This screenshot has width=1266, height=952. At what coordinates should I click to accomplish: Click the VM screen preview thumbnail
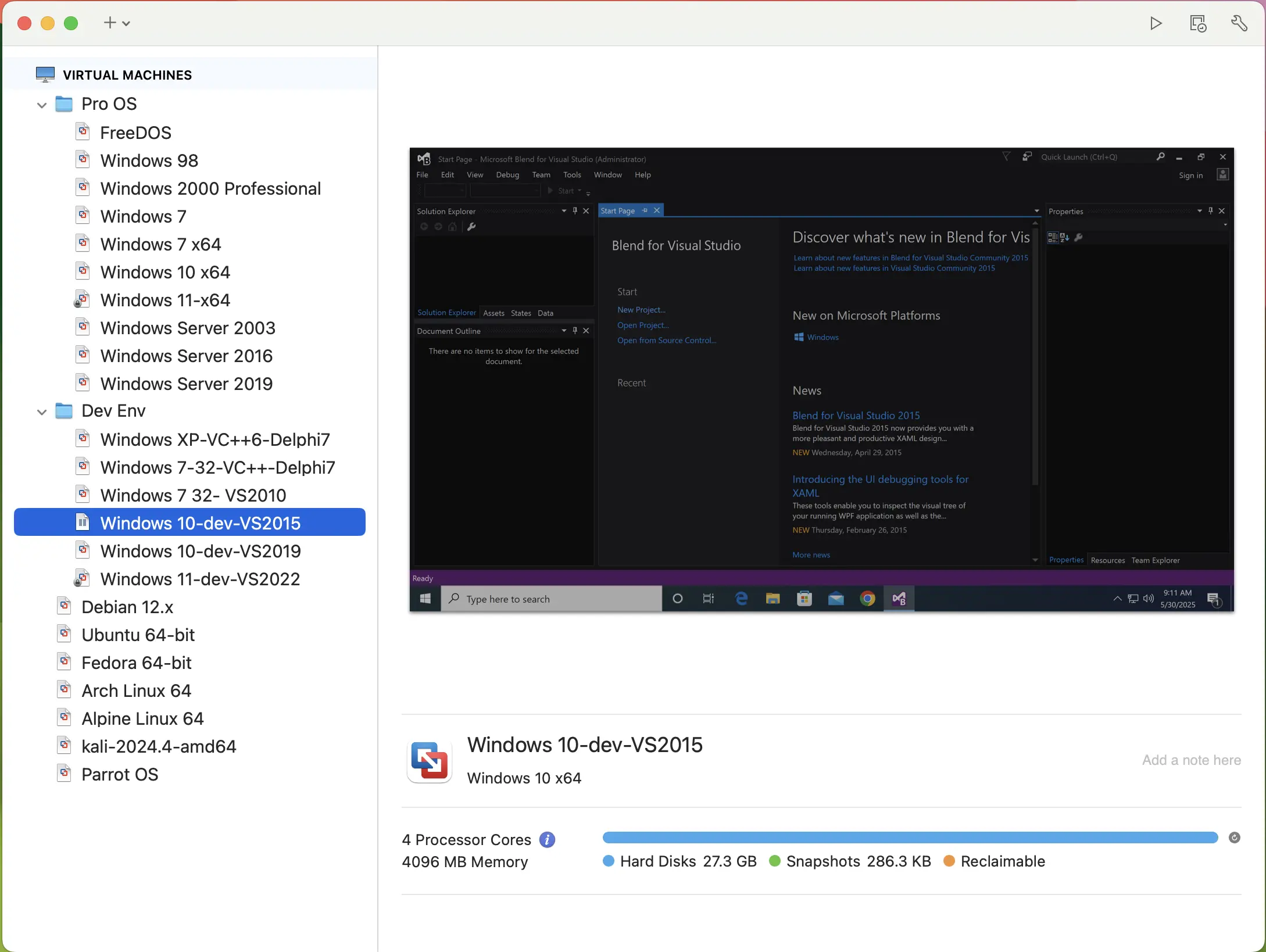(x=821, y=380)
